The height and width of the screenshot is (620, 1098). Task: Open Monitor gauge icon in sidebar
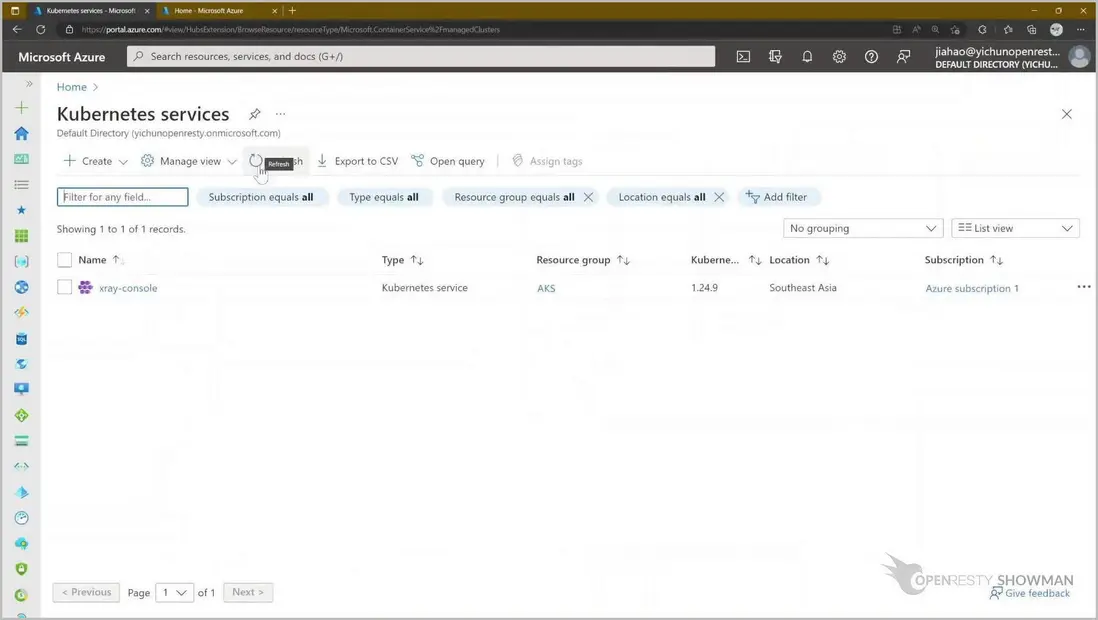click(x=22, y=518)
